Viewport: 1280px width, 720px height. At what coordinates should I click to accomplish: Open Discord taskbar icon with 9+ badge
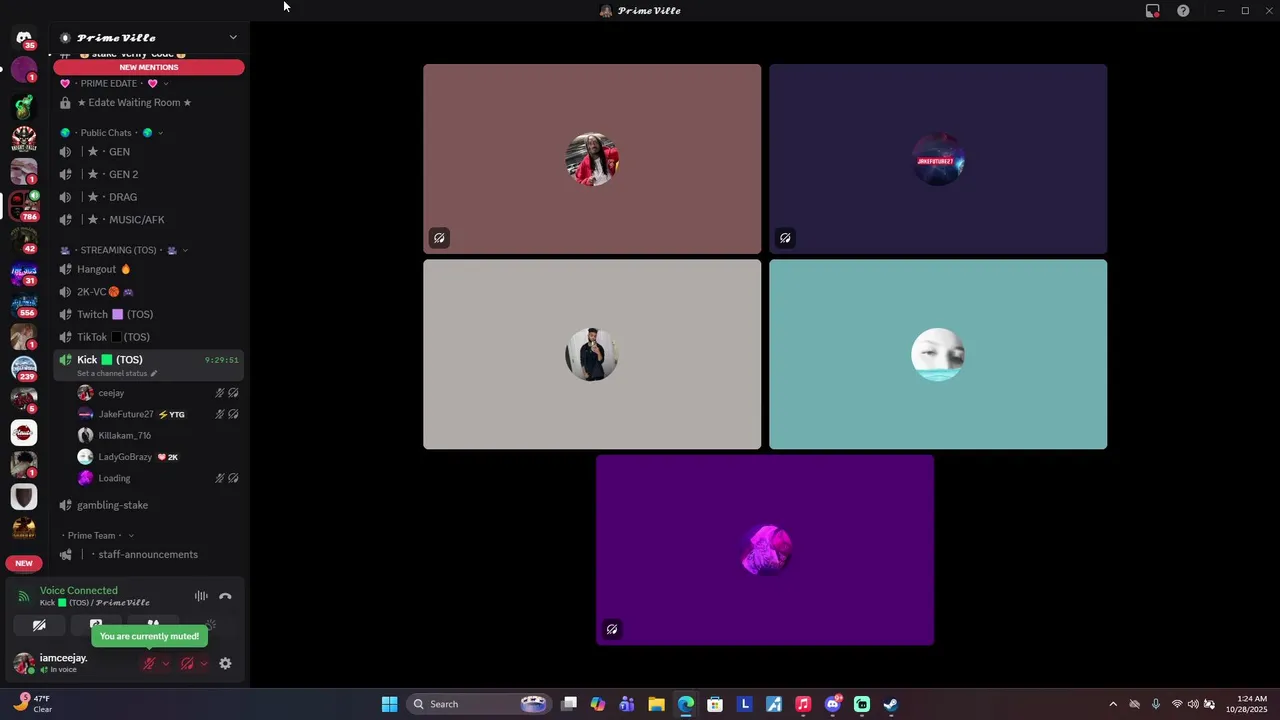pos(833,704)
